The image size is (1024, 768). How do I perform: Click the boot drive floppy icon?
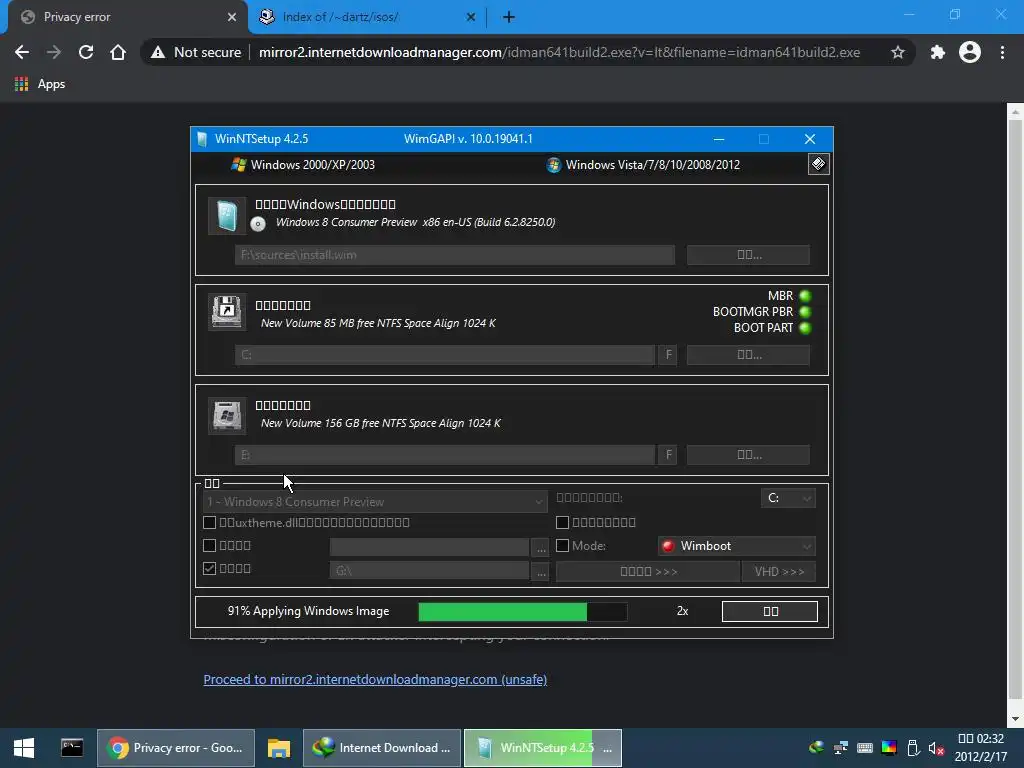[227, 312]
